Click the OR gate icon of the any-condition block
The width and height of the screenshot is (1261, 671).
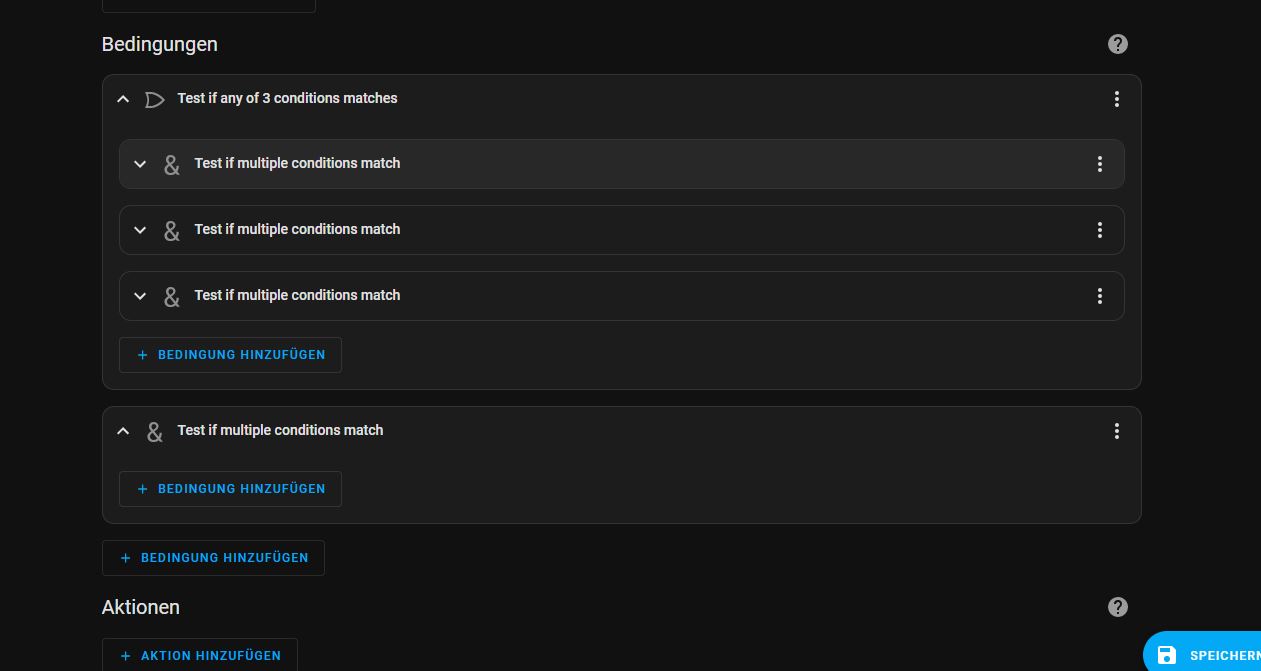(154, 99)
